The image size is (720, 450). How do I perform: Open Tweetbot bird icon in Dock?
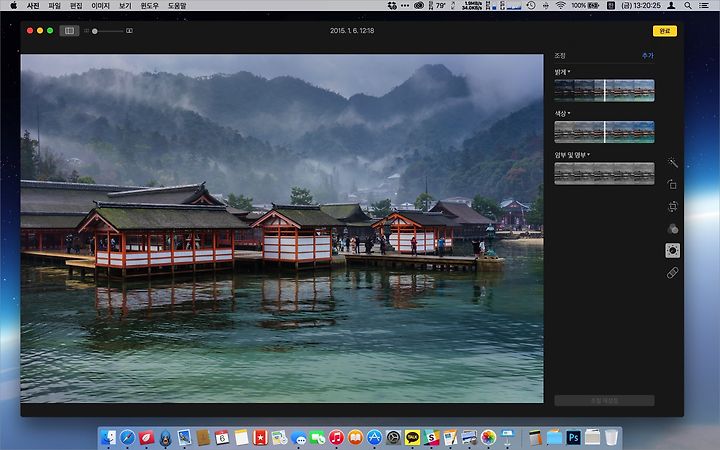tap(166, 437)
